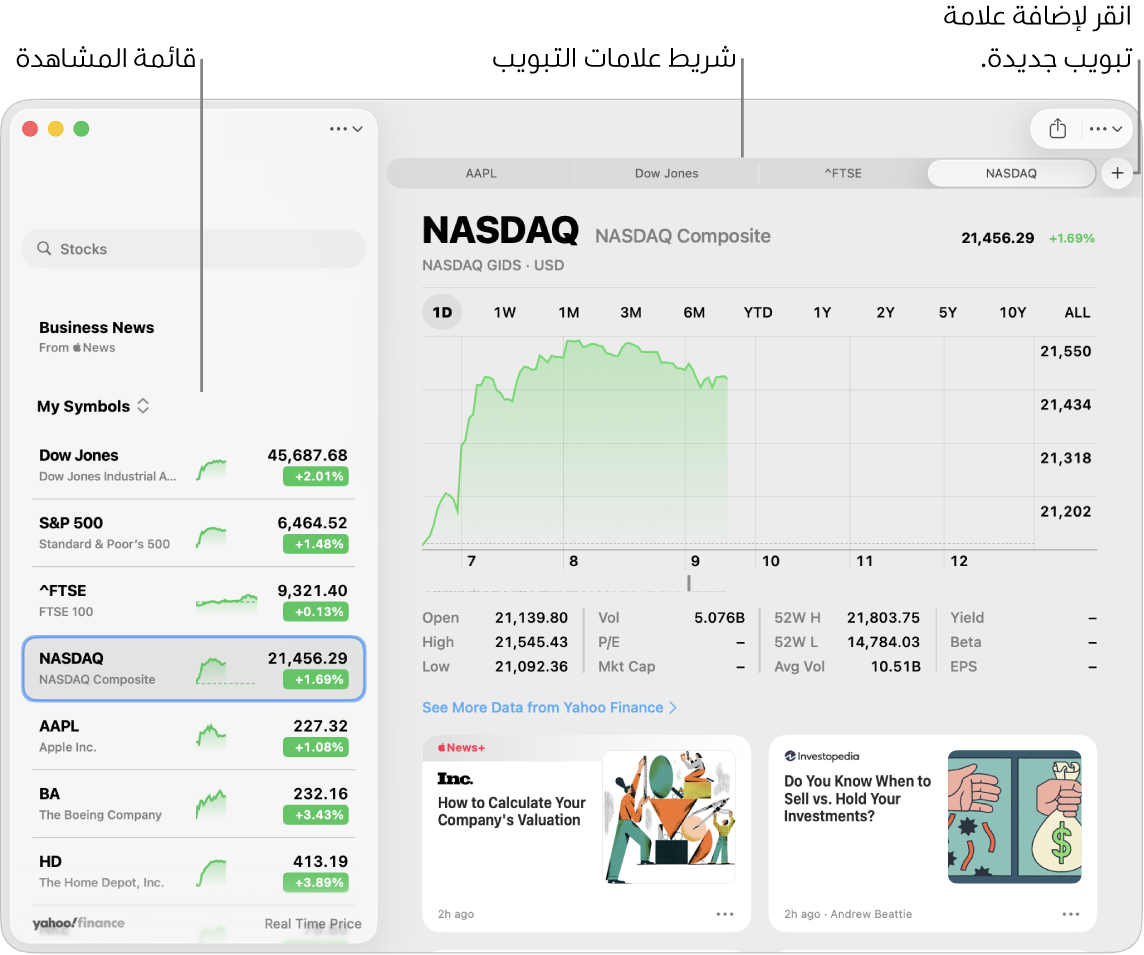Toggle AAPL +1.08% change badge

tap(316, 747)
